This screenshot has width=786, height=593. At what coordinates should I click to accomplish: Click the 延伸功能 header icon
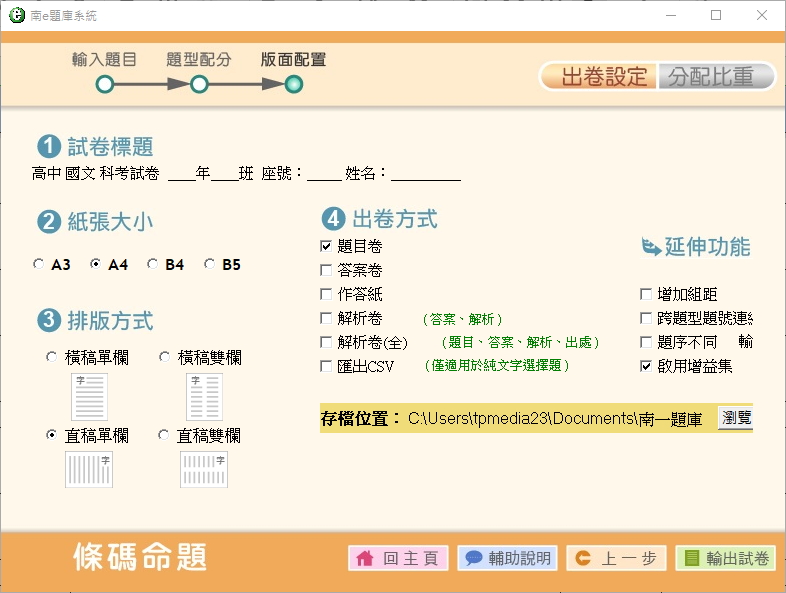click(x=651, y=247)
